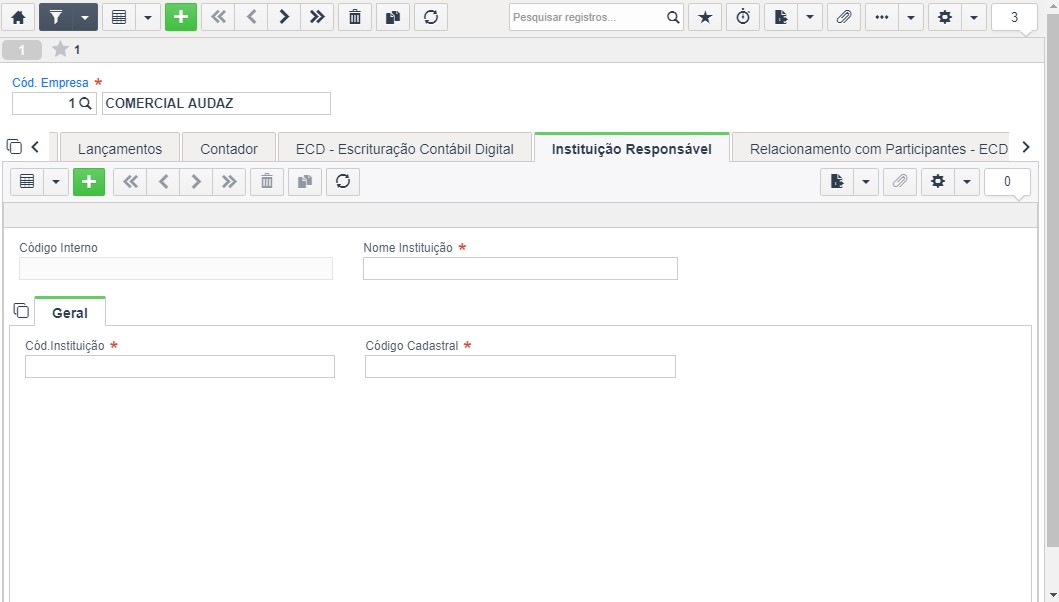Click the filter funnel icon
This screenshot has height=602, width=1059.
pyautogui.click(x=55, y=17)
